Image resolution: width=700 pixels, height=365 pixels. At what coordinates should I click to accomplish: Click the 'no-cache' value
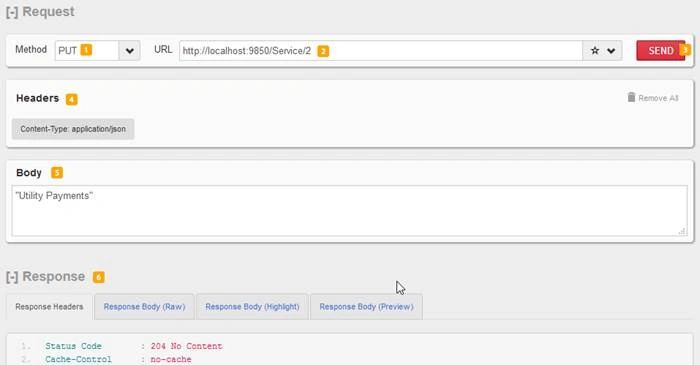171,359
